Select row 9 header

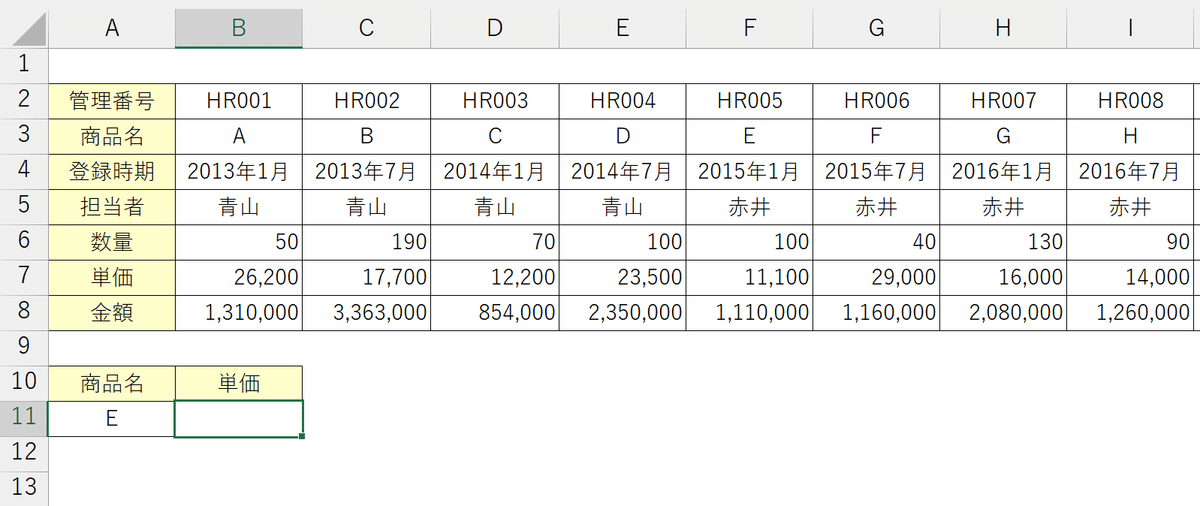[x=24, y=347]
